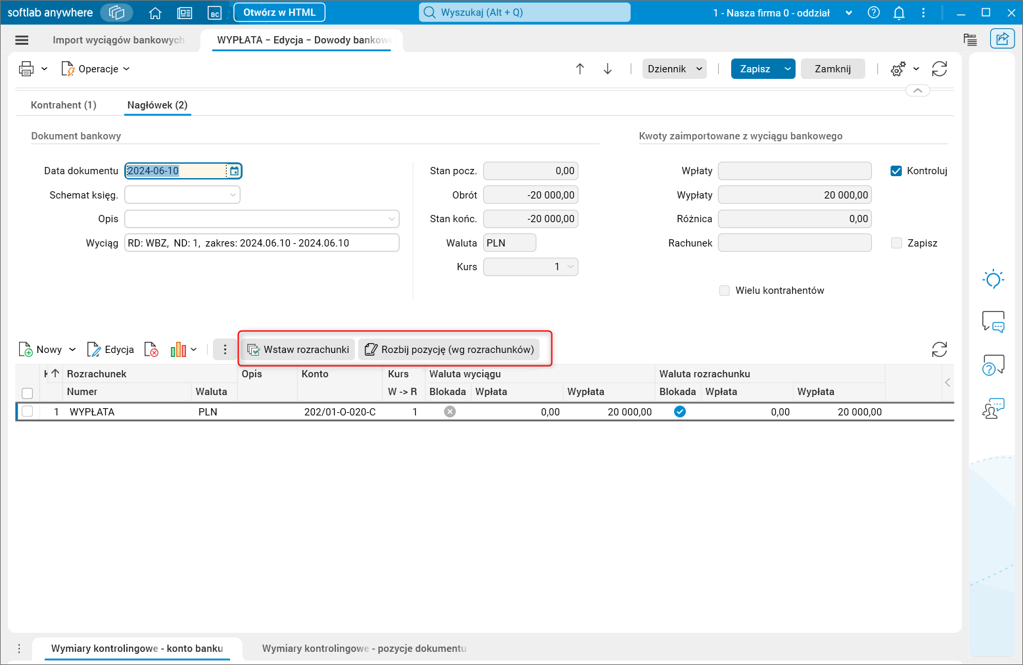The width and height of the screenshot is (1023, 665).
Task: Click the Zamknij button
Action: [x=832, y=69]
